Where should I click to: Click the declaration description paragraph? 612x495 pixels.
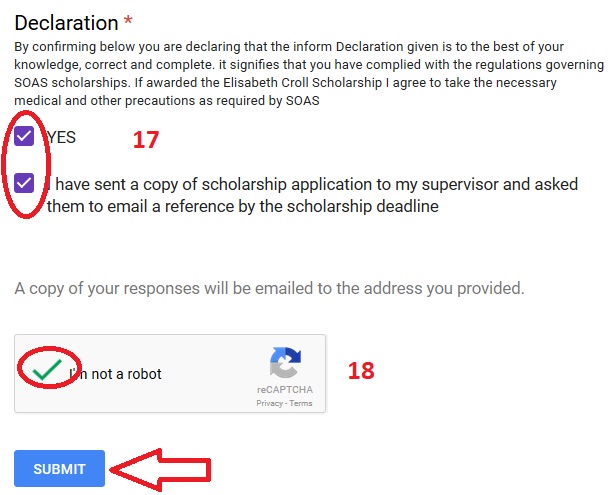click(x=309, y=73)
